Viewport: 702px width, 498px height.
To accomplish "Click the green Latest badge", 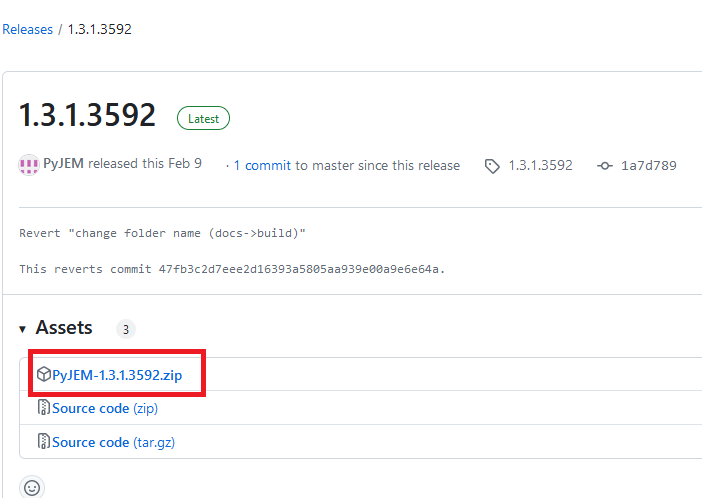I will tap(203, 118).
